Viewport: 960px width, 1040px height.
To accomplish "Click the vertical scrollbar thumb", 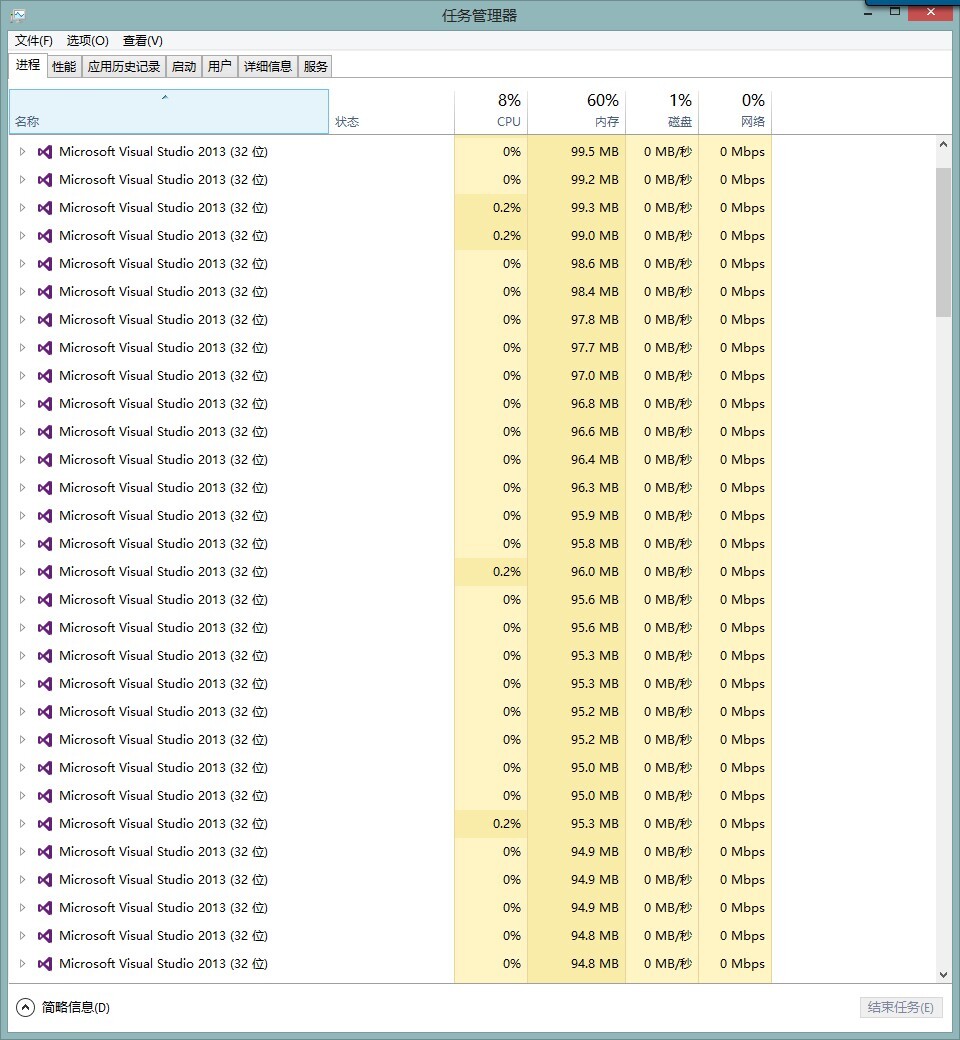I will [x=943, y=242].
